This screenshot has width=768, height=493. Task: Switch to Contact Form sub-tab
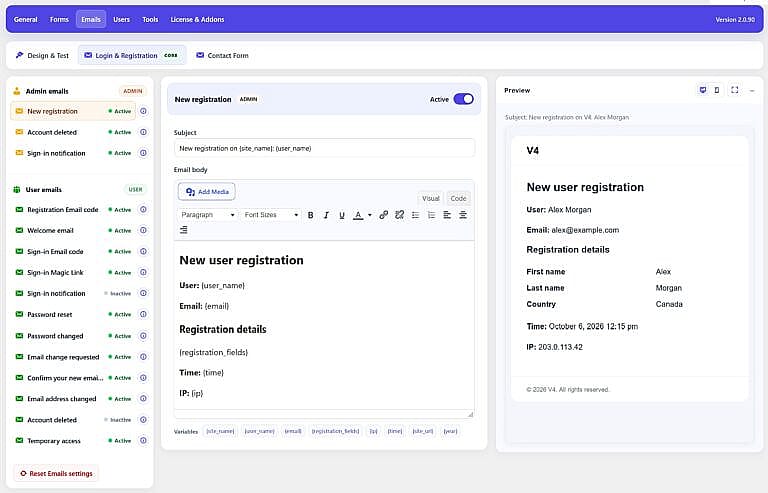[222, 55]
